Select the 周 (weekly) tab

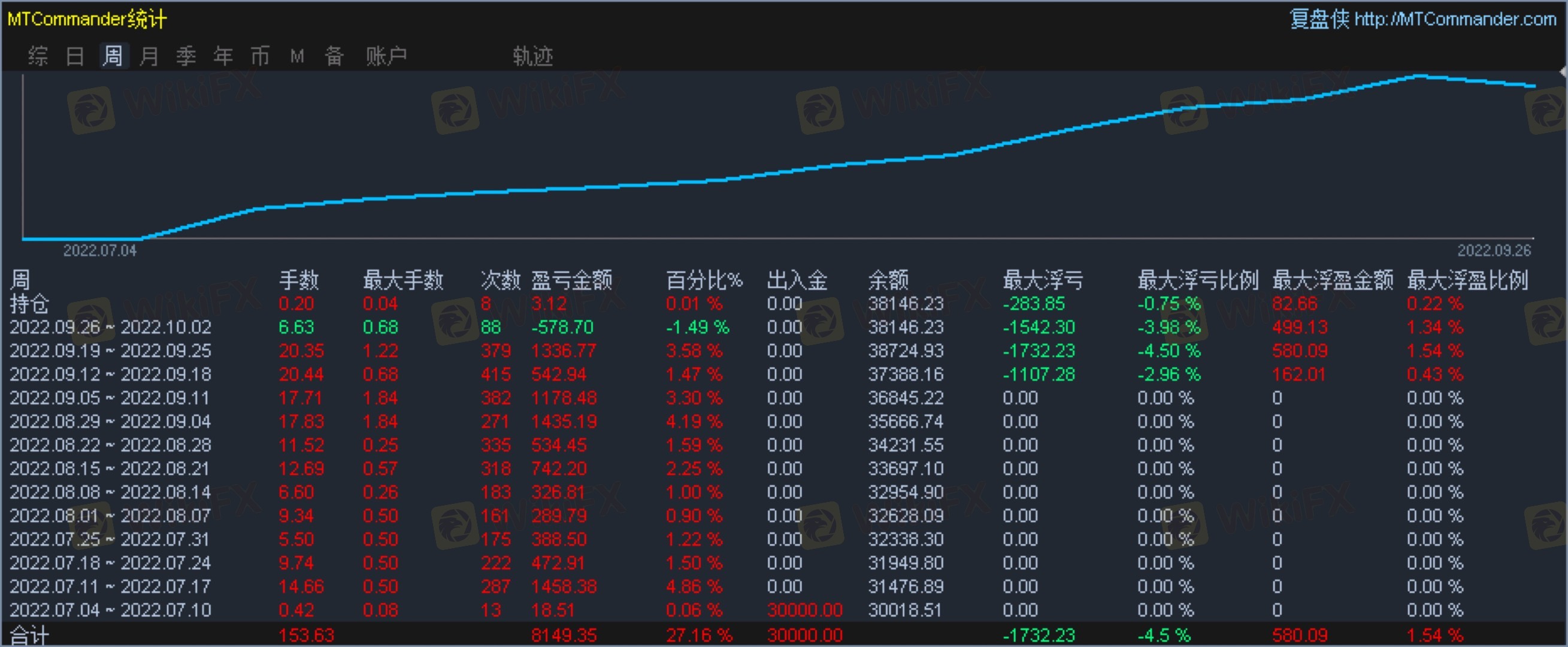[x=113, y=56]
